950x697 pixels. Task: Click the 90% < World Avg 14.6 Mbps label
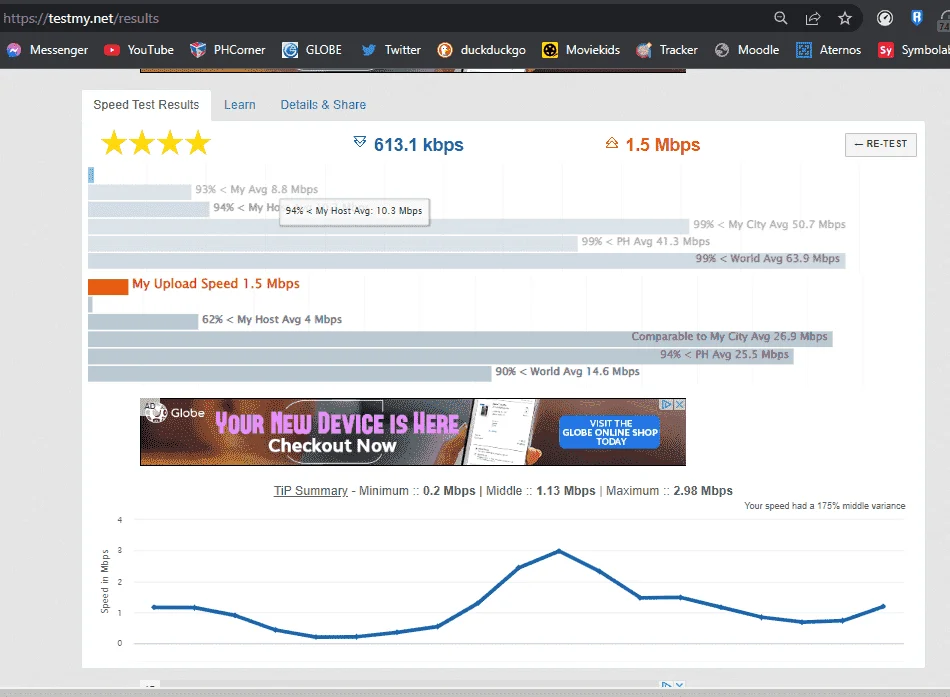(567, 371)
